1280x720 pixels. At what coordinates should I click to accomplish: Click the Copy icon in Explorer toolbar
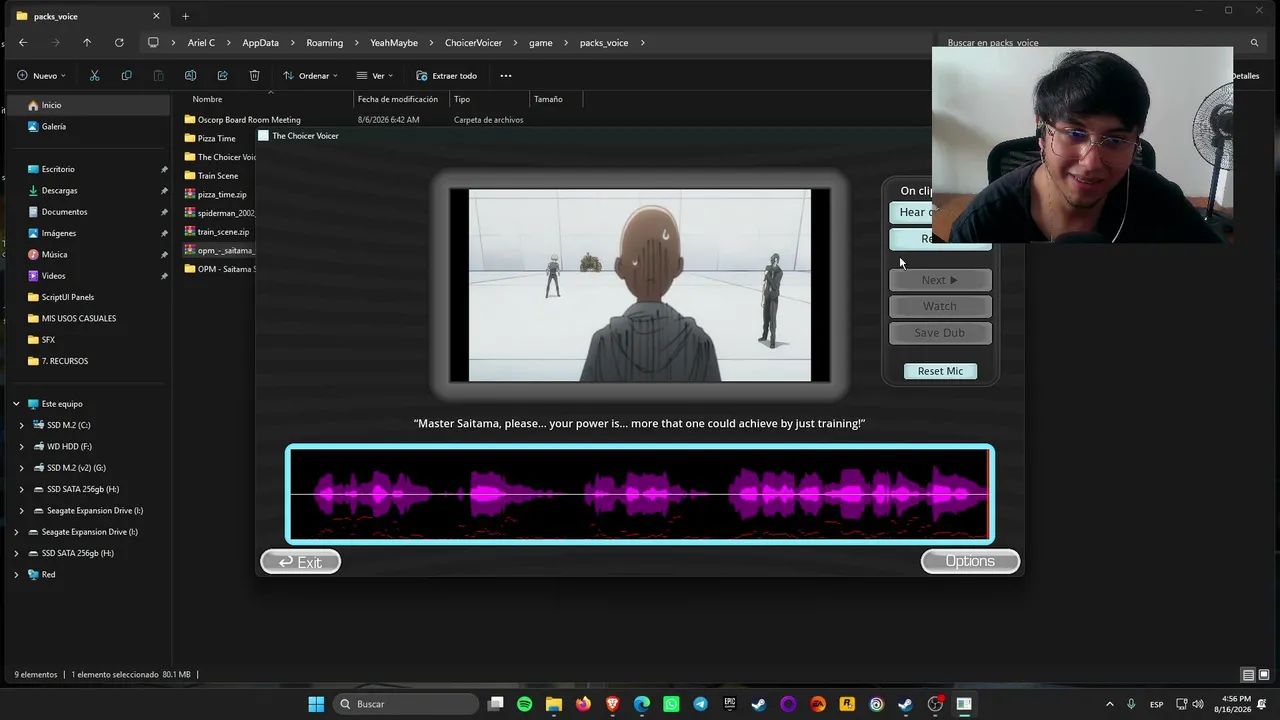(x=126, y=76)
